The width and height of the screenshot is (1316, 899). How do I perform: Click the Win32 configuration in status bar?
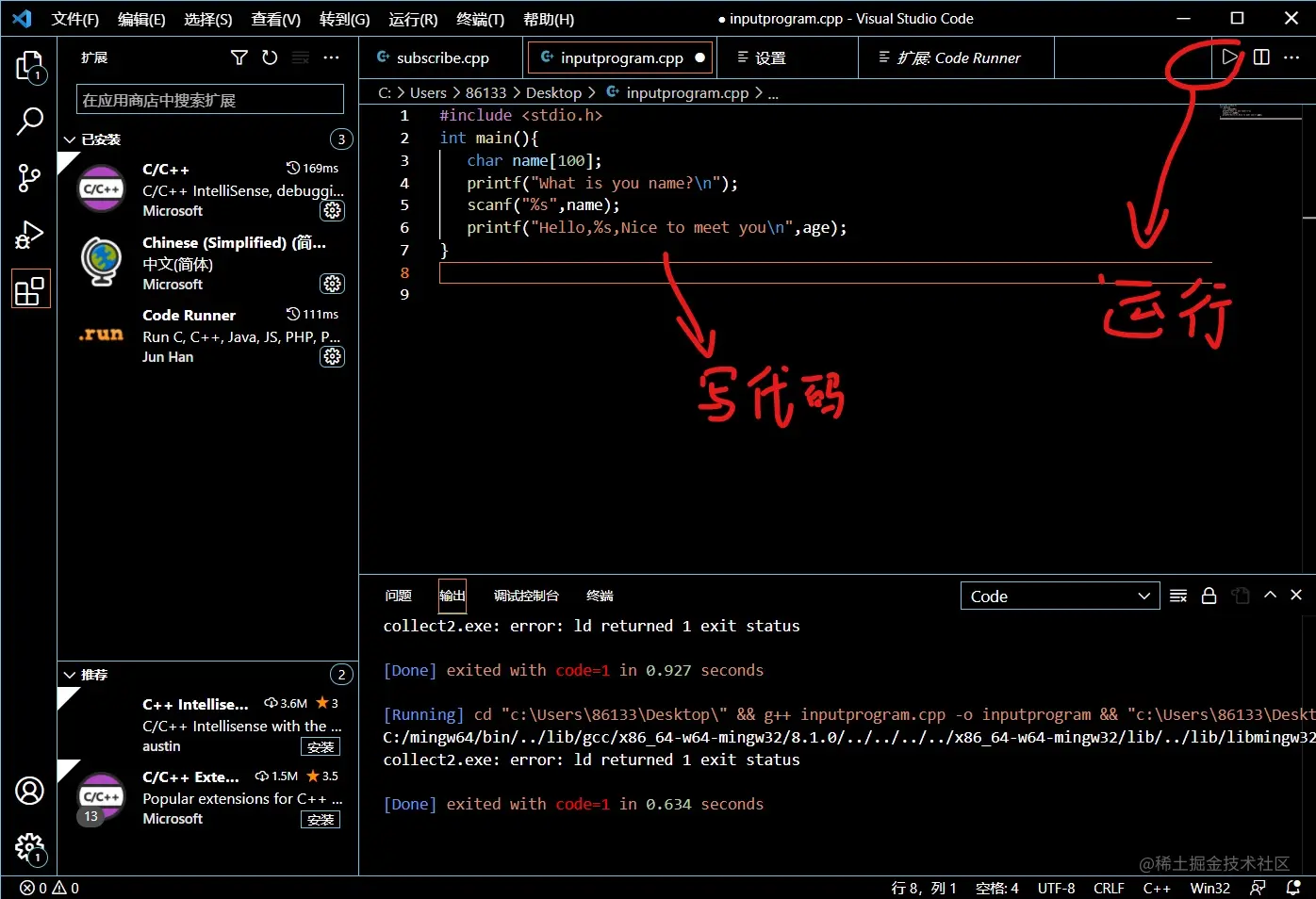coord(1210,888)
